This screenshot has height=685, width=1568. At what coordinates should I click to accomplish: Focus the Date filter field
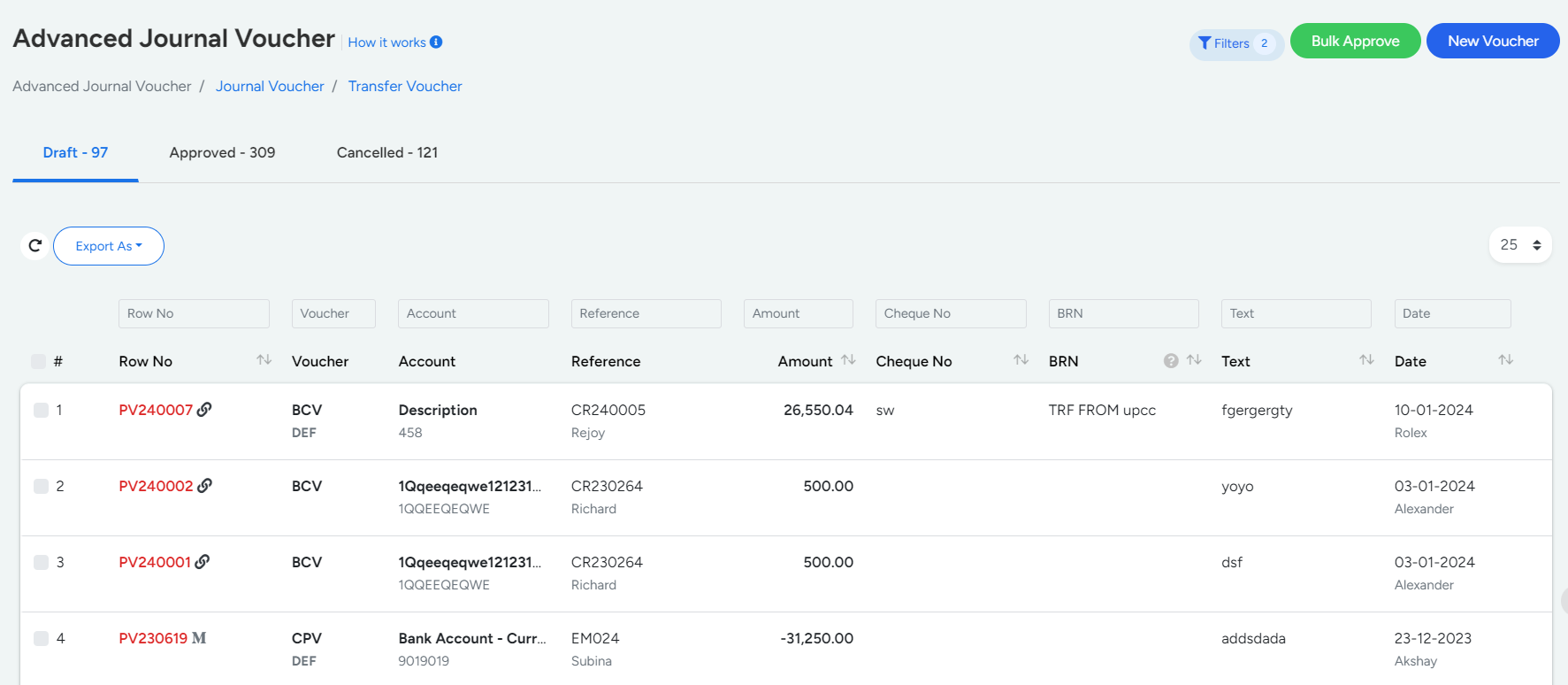point(1452,313)
